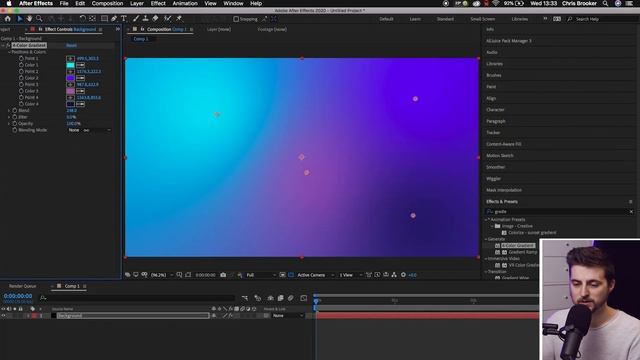The width and height of the screenshot is (640, 360).
Task: Collapse the Generate effects category
Action: click(x=486, y=239)
